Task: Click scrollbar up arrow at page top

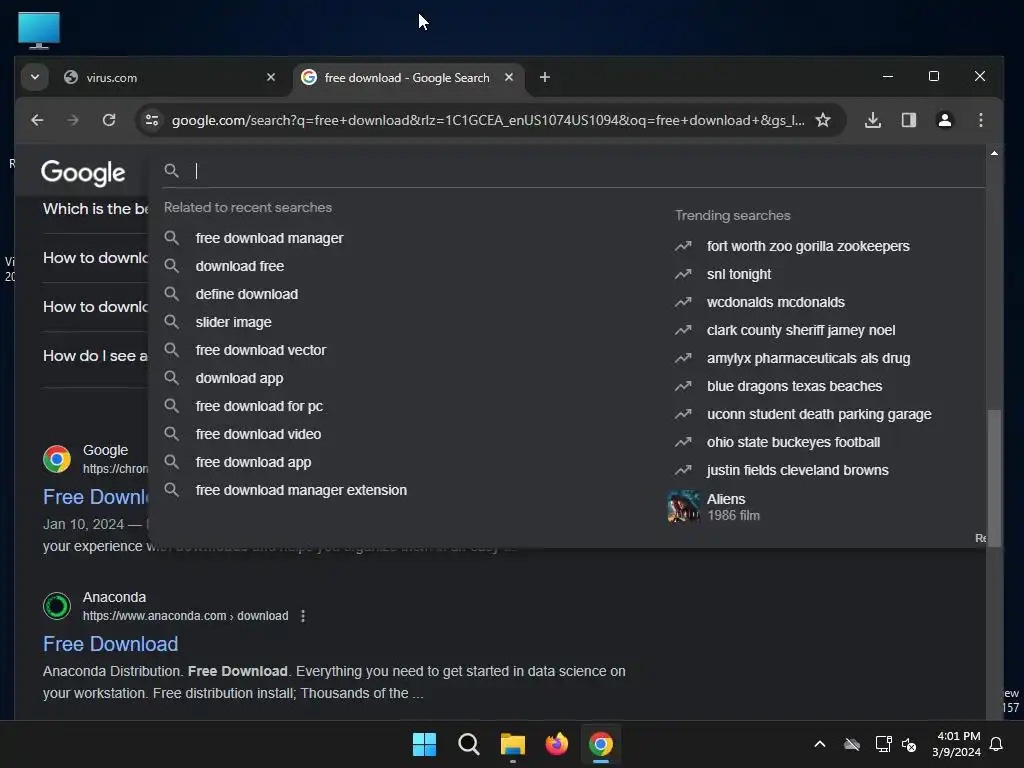Action: [x=994, y=153]
